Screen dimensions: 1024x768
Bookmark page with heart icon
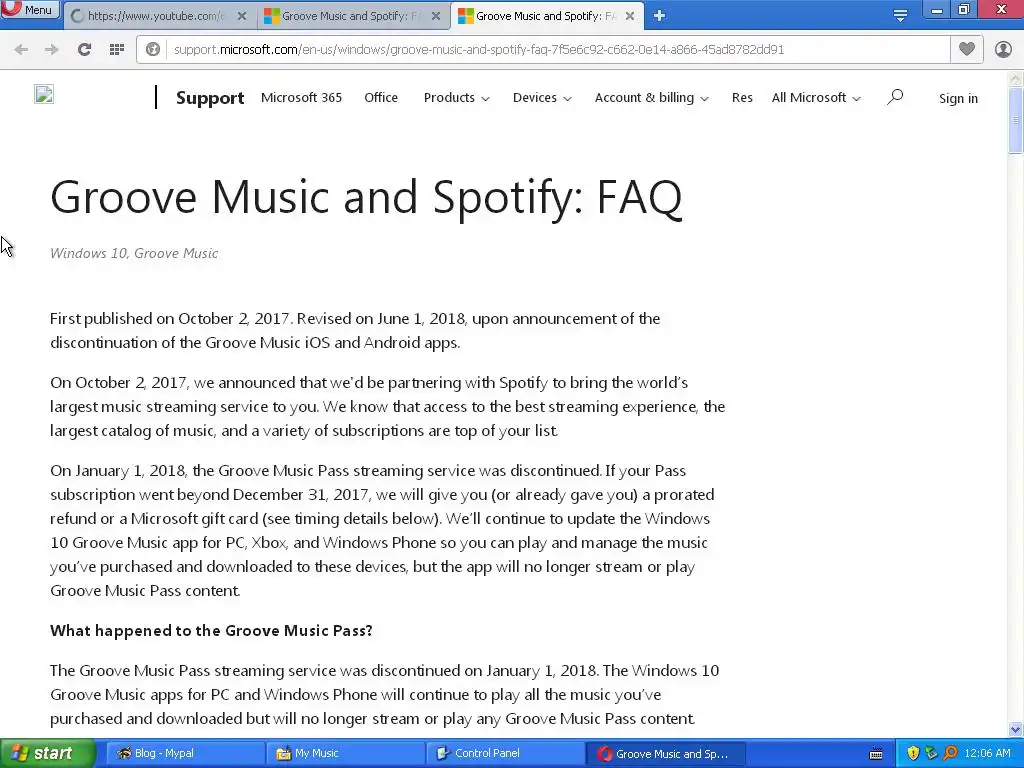pyautogui.click(x=967, y=49)
